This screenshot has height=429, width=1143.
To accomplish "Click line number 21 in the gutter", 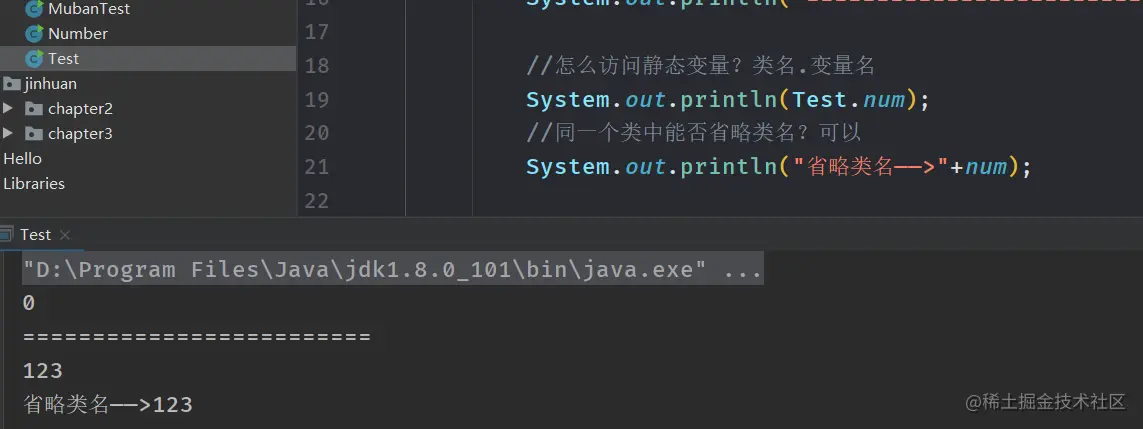I will (316, 167).
